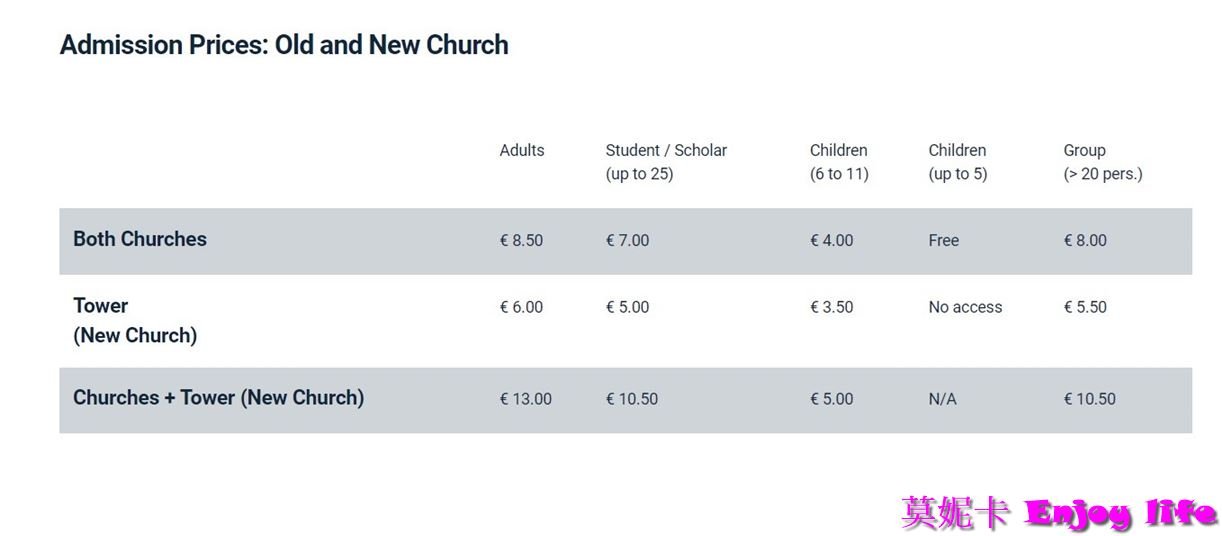
Task: Select Churches + Tower row label
Action: click(x=218, y=397)
